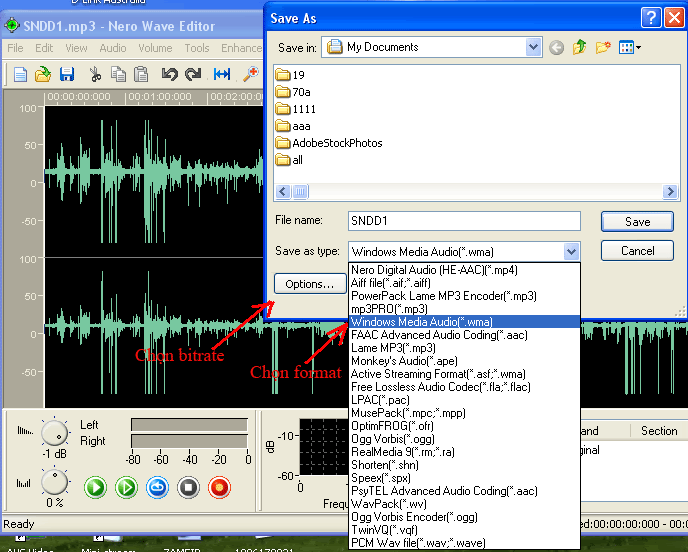Click the Options... button
The height and width of the screenshot is (552, 688).
(x=310, y=284)
